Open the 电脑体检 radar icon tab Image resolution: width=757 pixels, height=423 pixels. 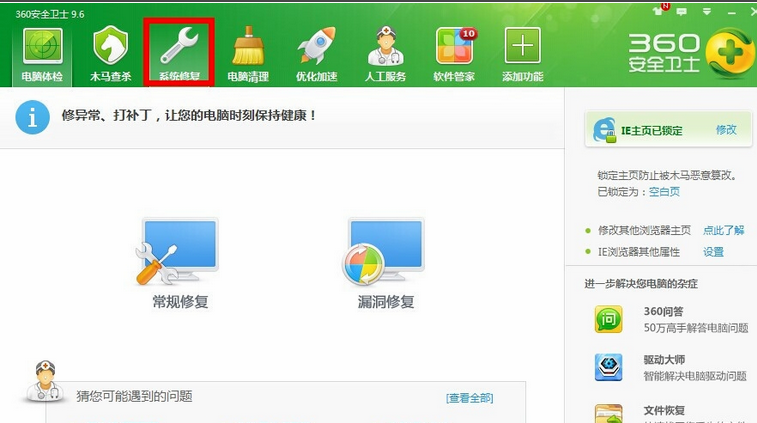click(42, 46)
